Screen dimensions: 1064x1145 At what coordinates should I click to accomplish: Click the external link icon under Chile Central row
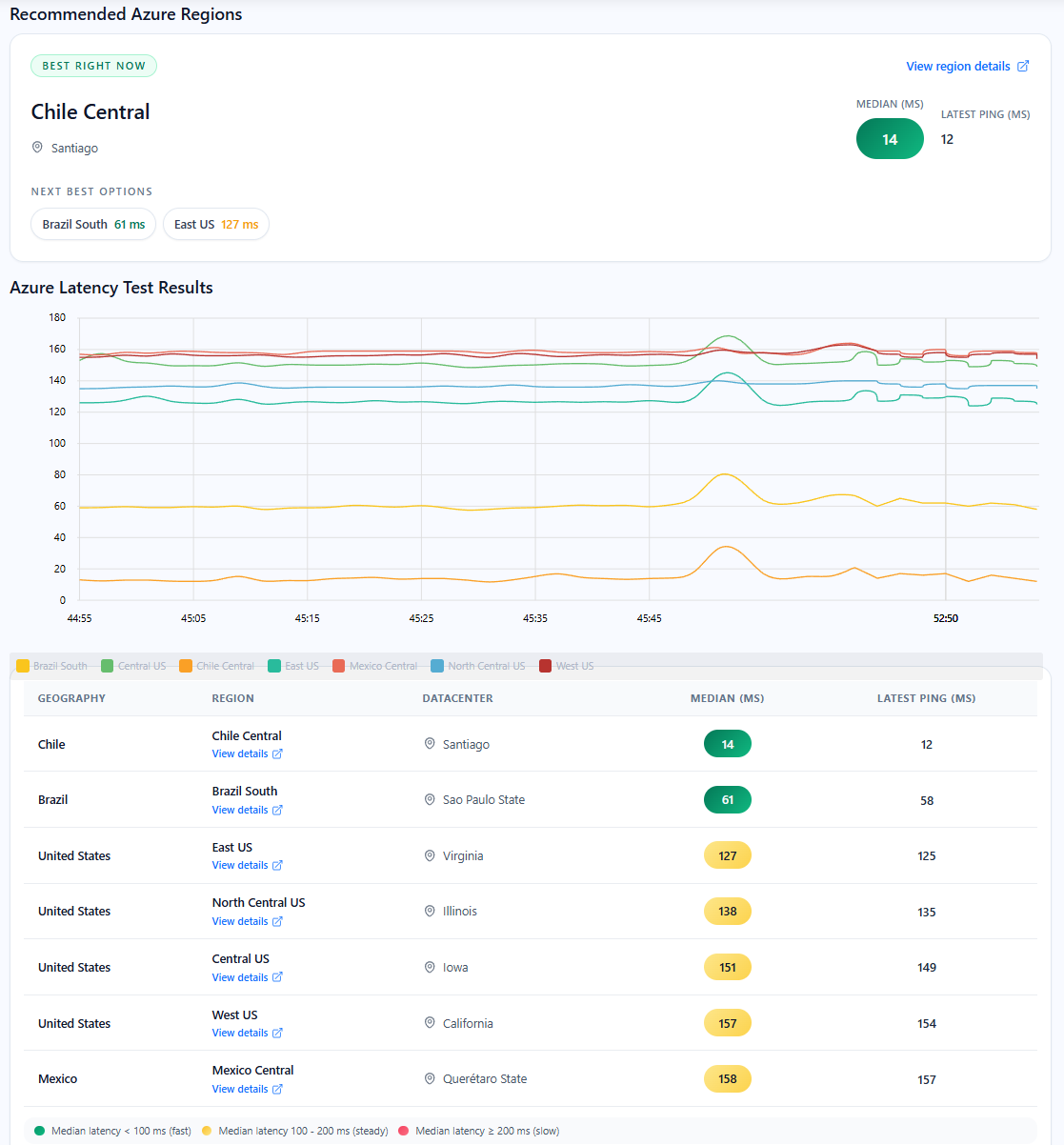[x=277, y=753]
